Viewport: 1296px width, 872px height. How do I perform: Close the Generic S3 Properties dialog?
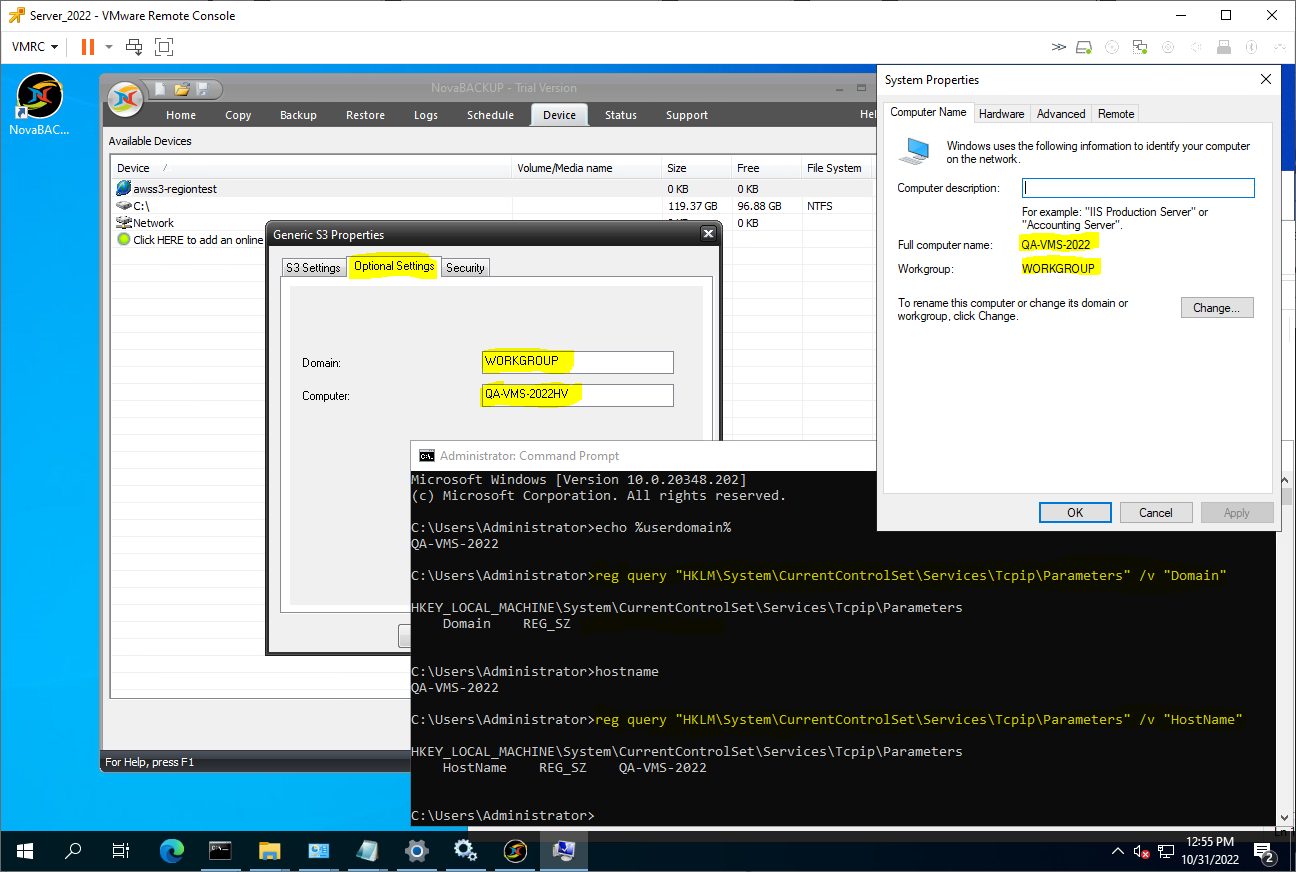[x=708, y=234]
